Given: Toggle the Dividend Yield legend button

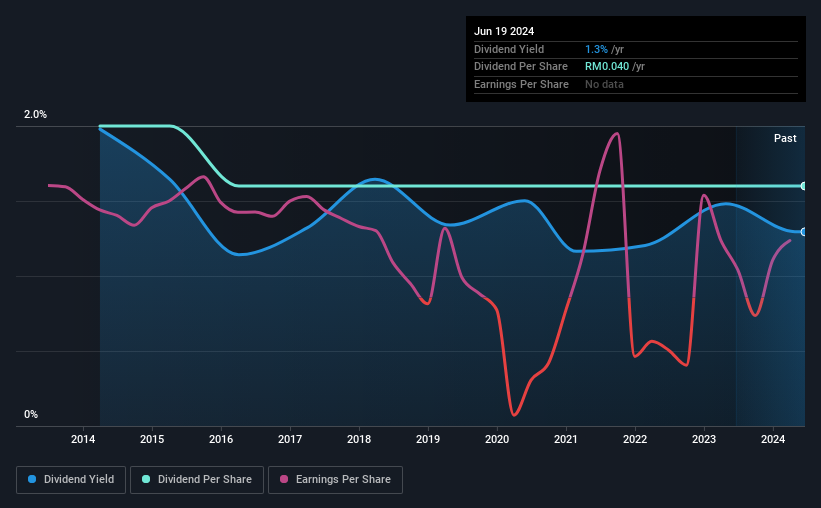Looking at the screenshot, I should point(71,480).
